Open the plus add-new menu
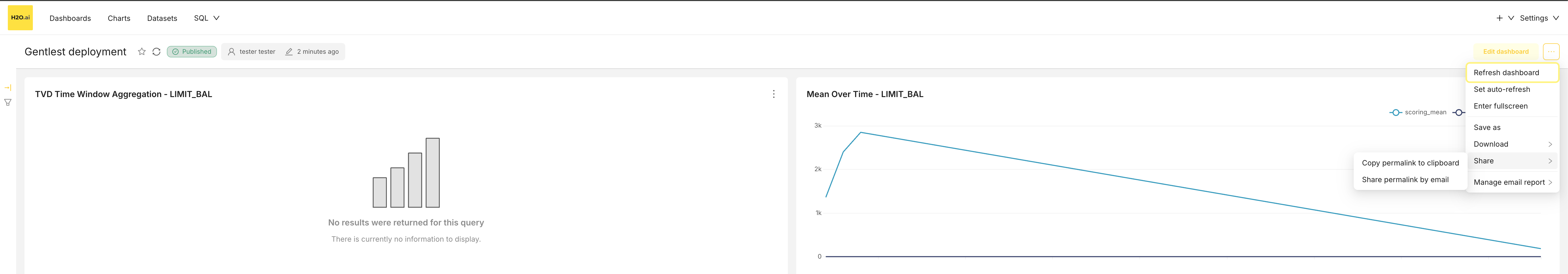Image resolution: width=1568 pixels, height=274 pixels. (1505, 18)
